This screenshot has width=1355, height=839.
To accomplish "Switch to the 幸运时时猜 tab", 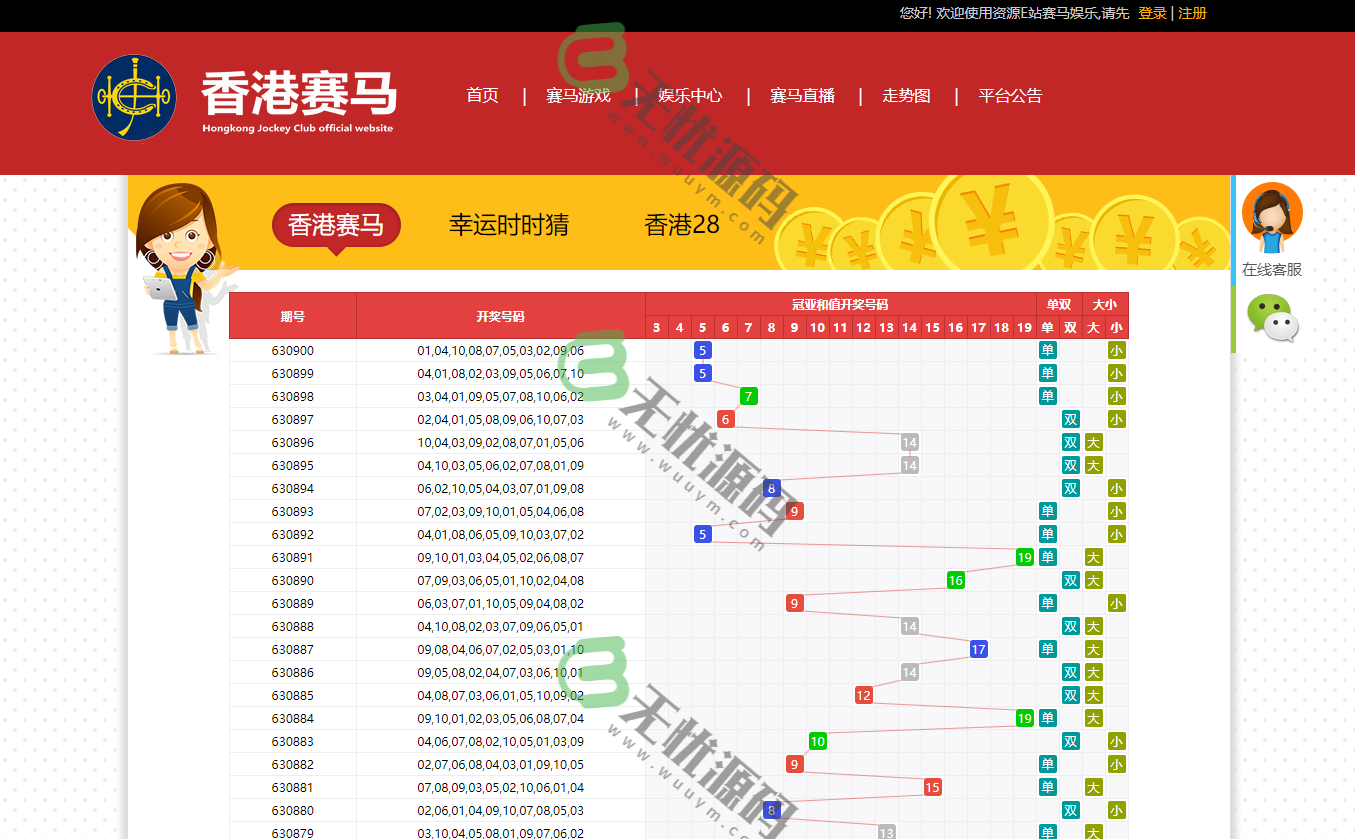I will [508, 226].
